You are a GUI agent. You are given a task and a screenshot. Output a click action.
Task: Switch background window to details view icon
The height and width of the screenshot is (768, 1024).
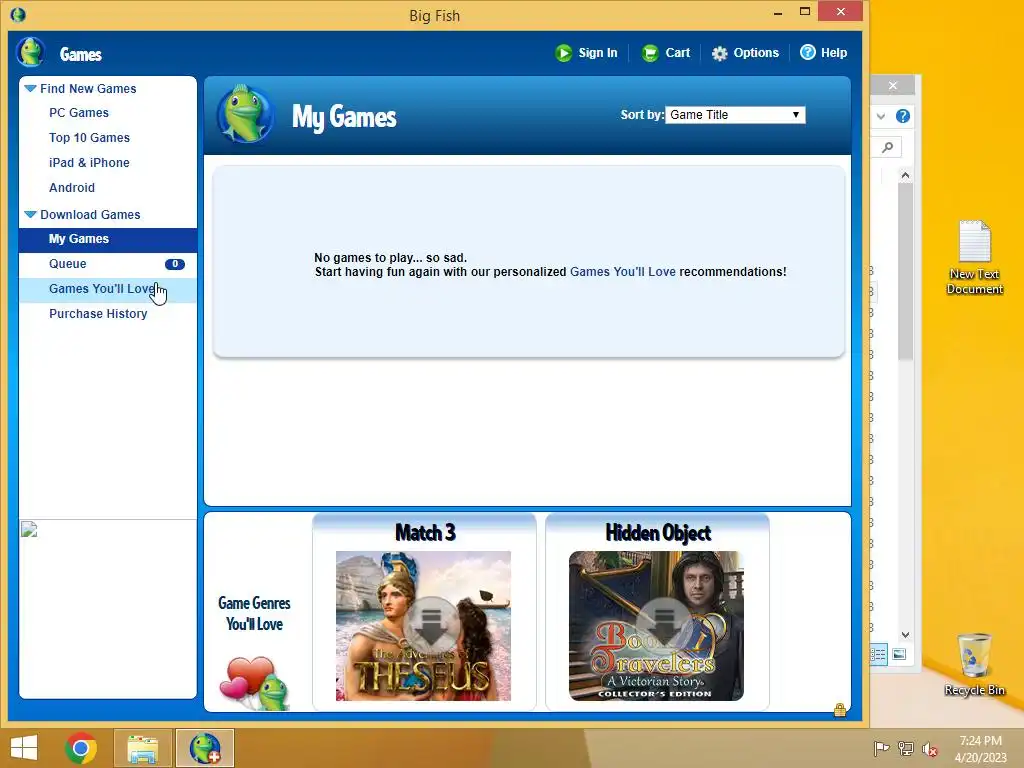[878, 654]
